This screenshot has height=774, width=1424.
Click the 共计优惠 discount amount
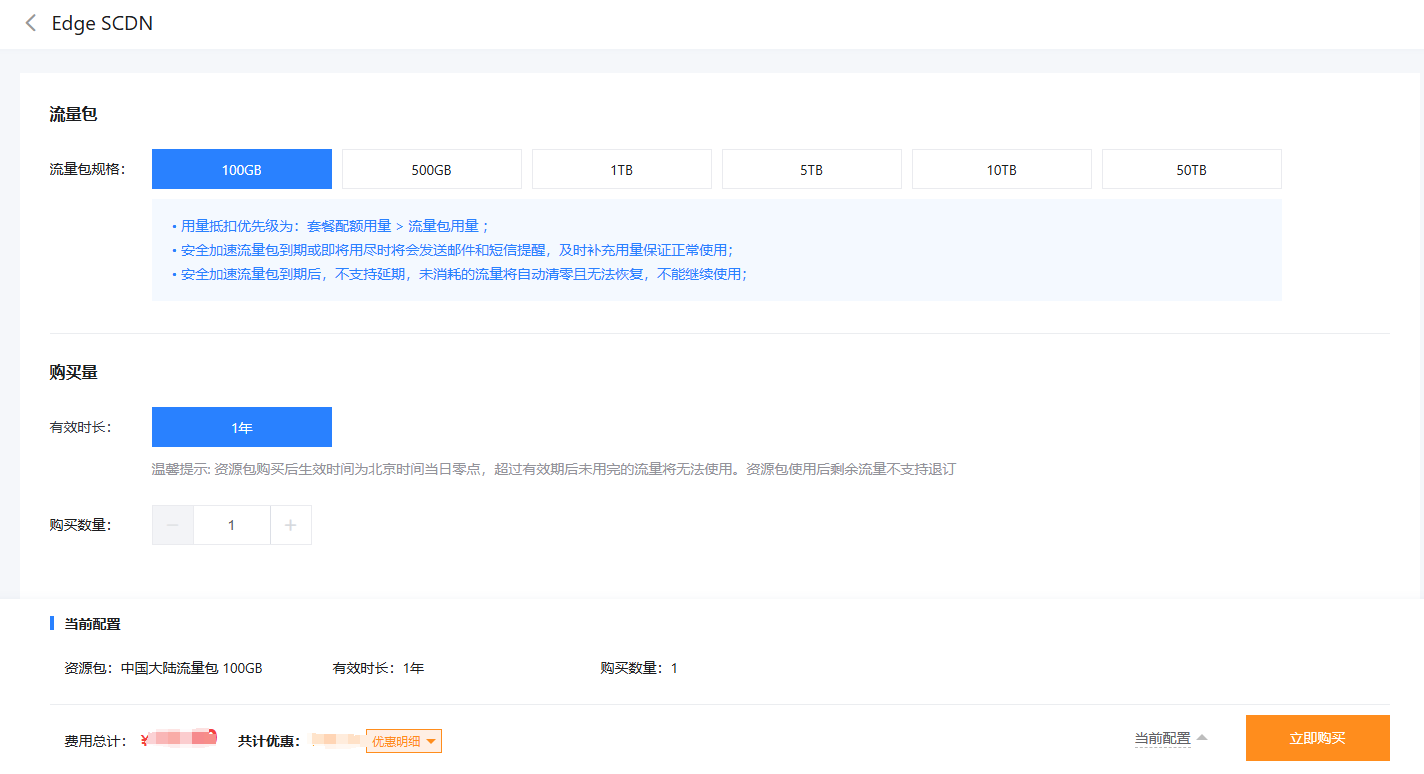coord(335,741)
